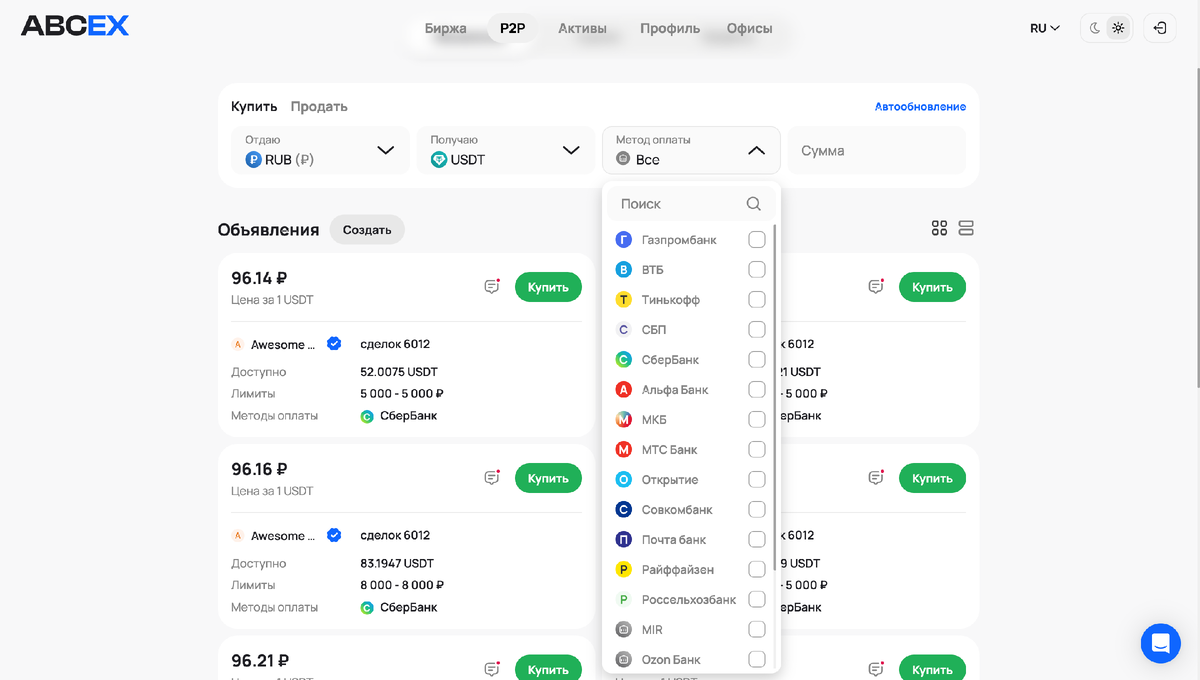Open chat icon on 96.14 ₽ offer
Image resolution: width=1200 pixels, height=680 pixels.
click(x=492, y=286)
